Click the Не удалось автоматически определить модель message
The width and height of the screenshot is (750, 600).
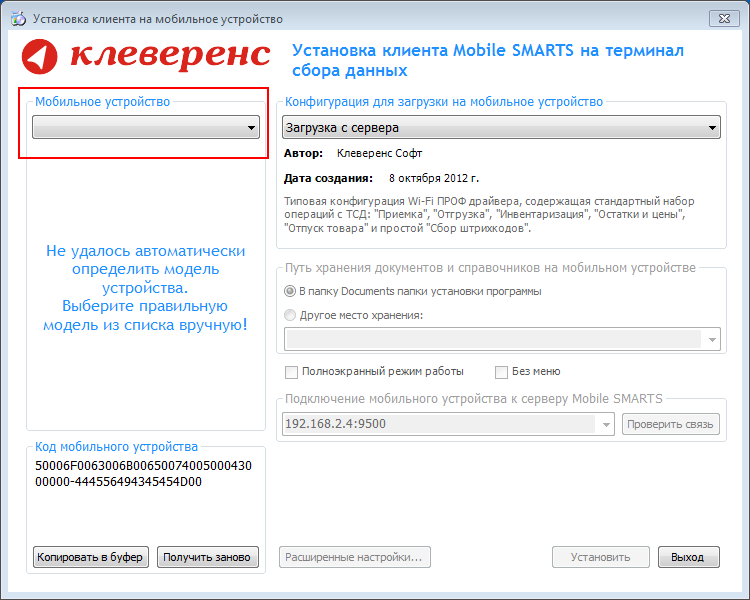click(x=145, y=288)
